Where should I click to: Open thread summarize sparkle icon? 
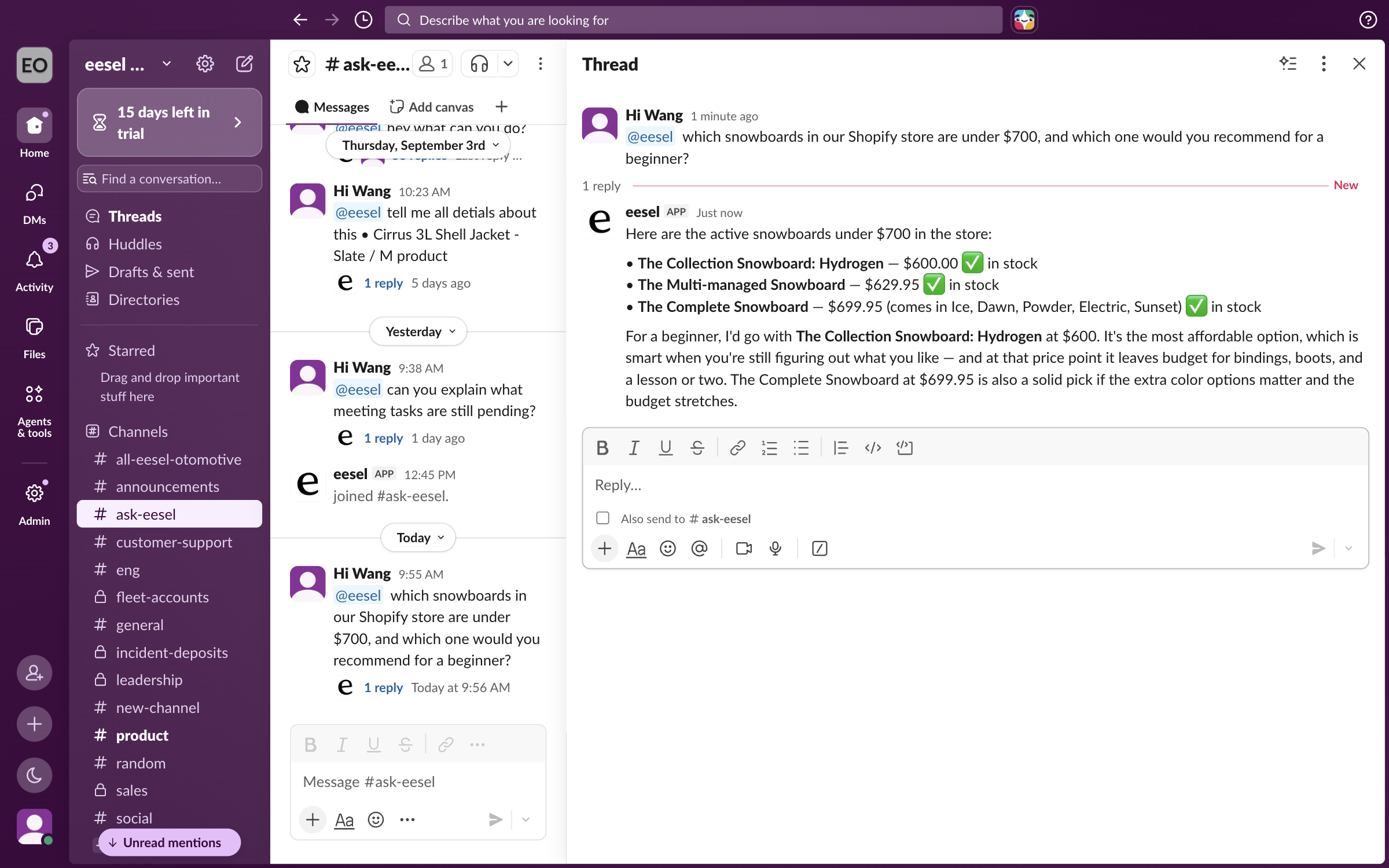(x=1288, y=64)
